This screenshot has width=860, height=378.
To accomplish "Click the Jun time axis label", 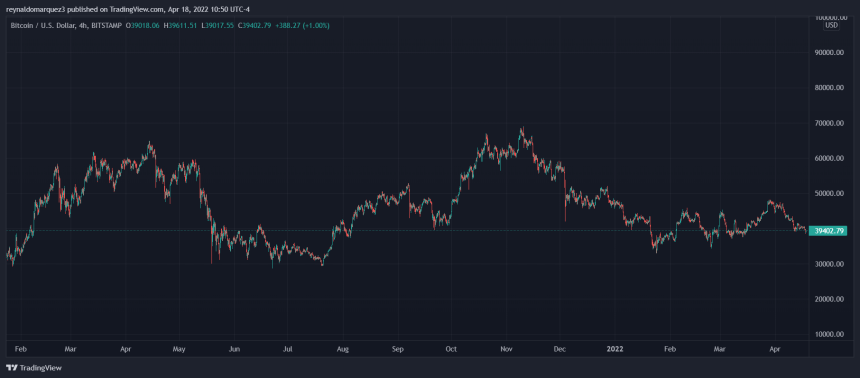I will coord(234,348).
